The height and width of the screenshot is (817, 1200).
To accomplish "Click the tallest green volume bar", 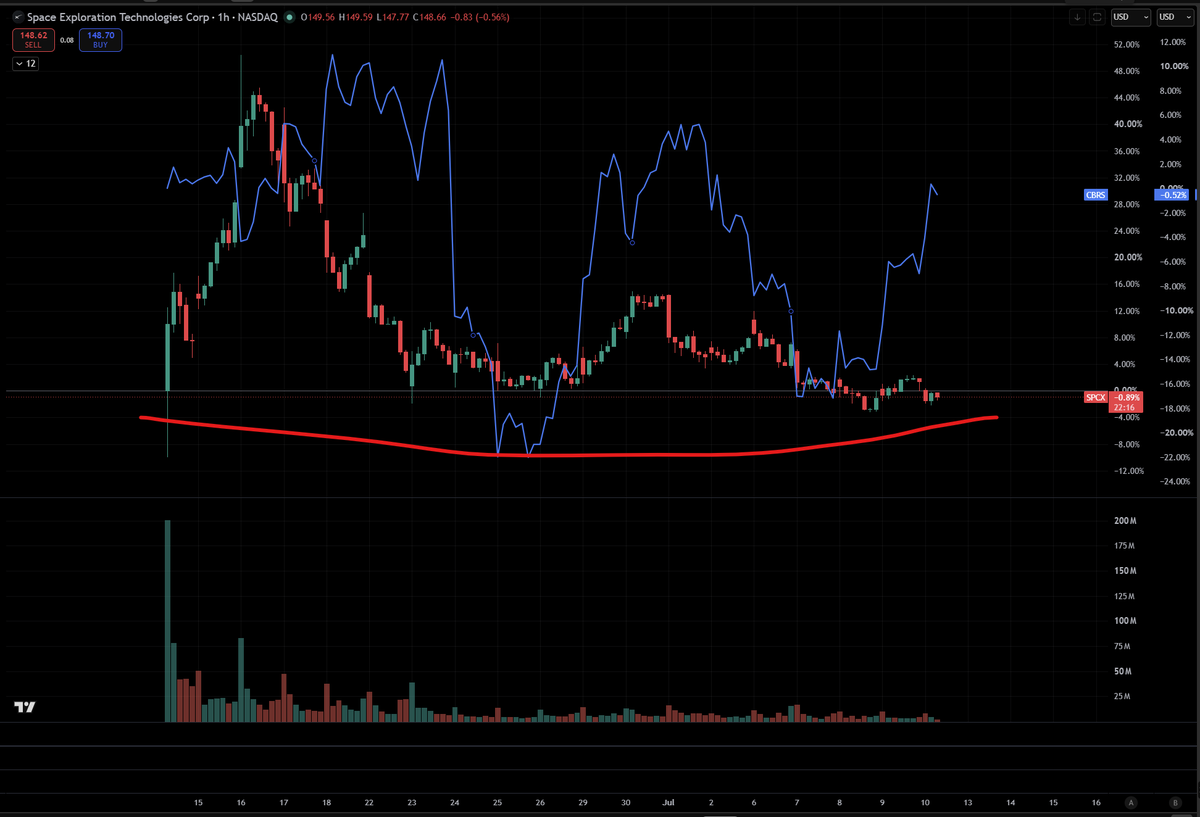I will pos(167,620).
